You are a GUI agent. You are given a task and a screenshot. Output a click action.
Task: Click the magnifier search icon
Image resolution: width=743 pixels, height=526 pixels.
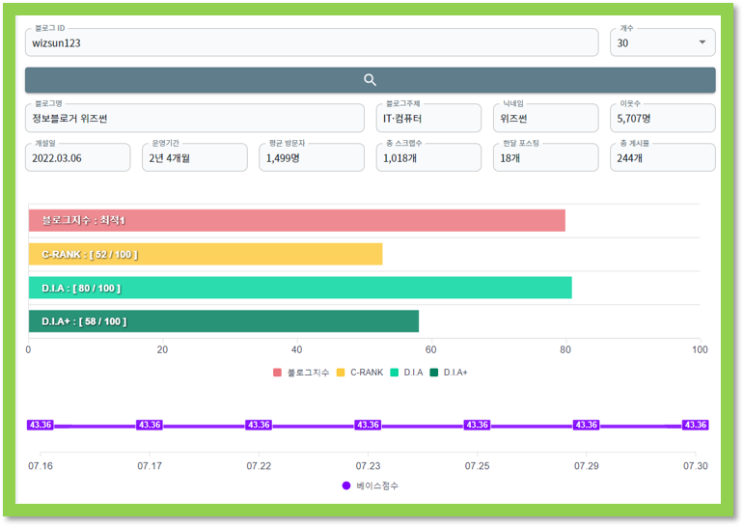(x=370, y=80)
